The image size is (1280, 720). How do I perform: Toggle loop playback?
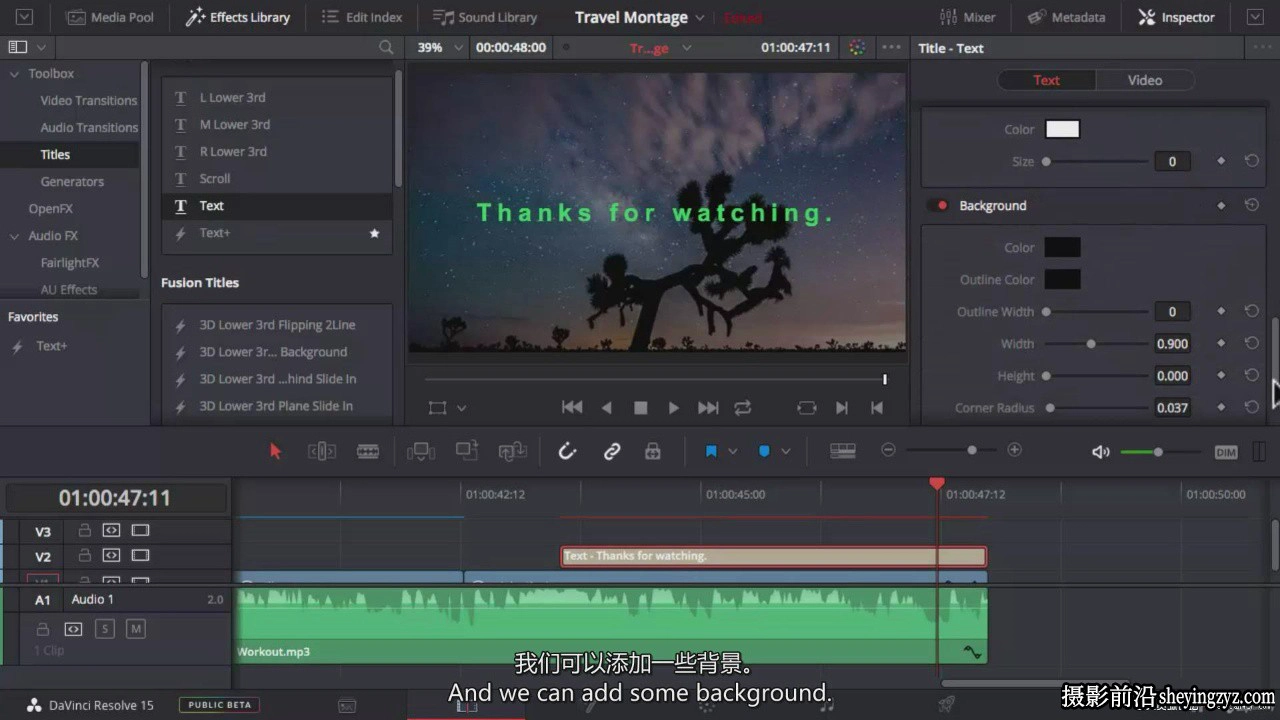point(742,407)
